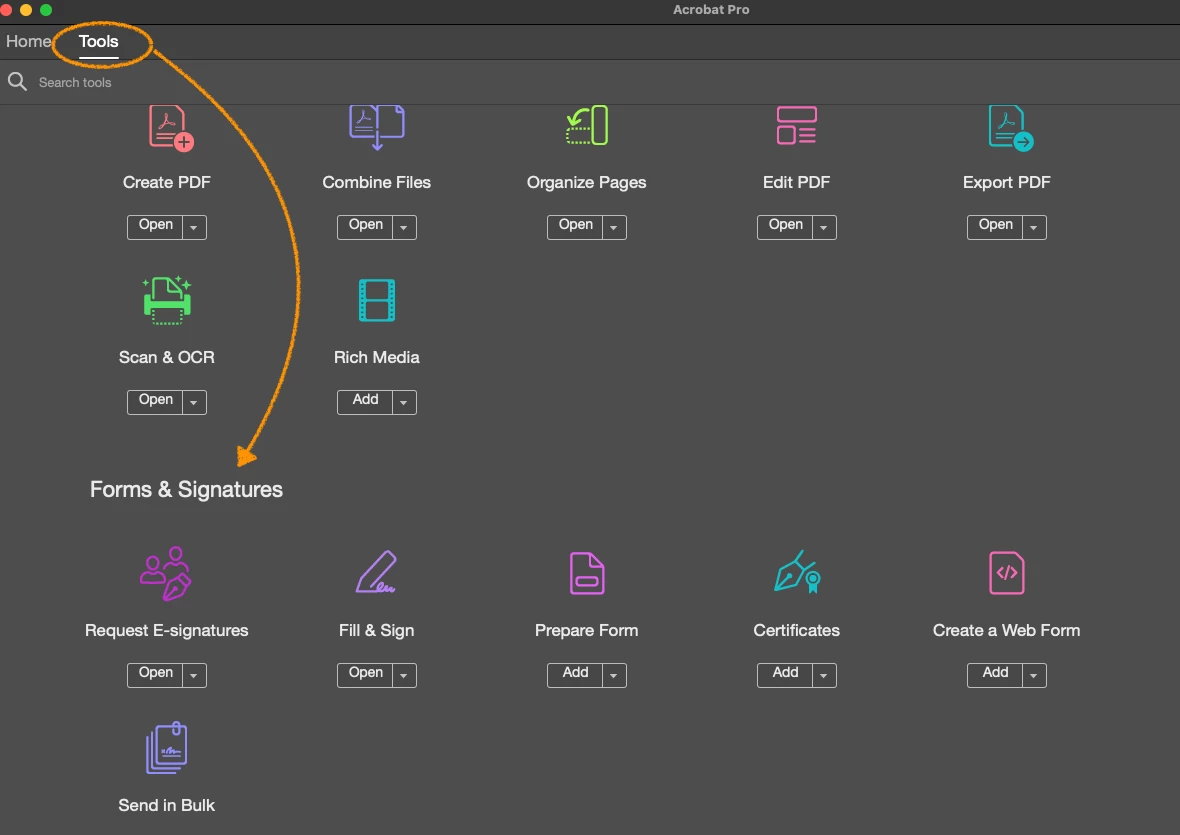Expand the Combine Files dropdown arrow
This screenshot has height=835, width=1180.
coord(404,227)
